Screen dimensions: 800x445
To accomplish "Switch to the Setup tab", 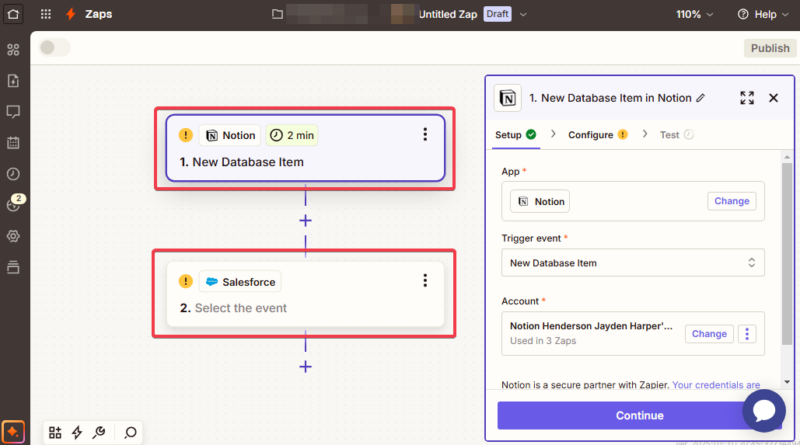I will (516, 135).
